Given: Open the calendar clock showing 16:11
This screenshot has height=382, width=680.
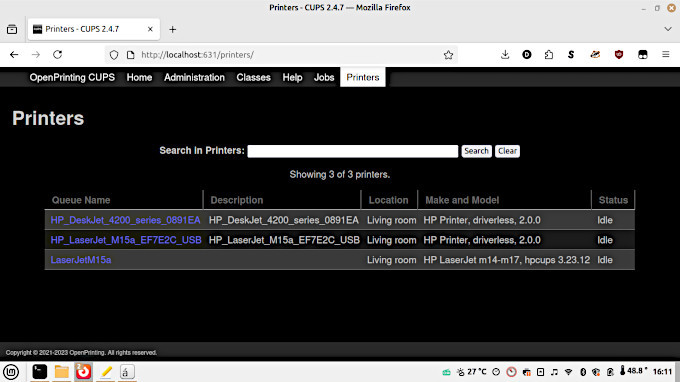Looking at the screenshot, I should (662, 372).
